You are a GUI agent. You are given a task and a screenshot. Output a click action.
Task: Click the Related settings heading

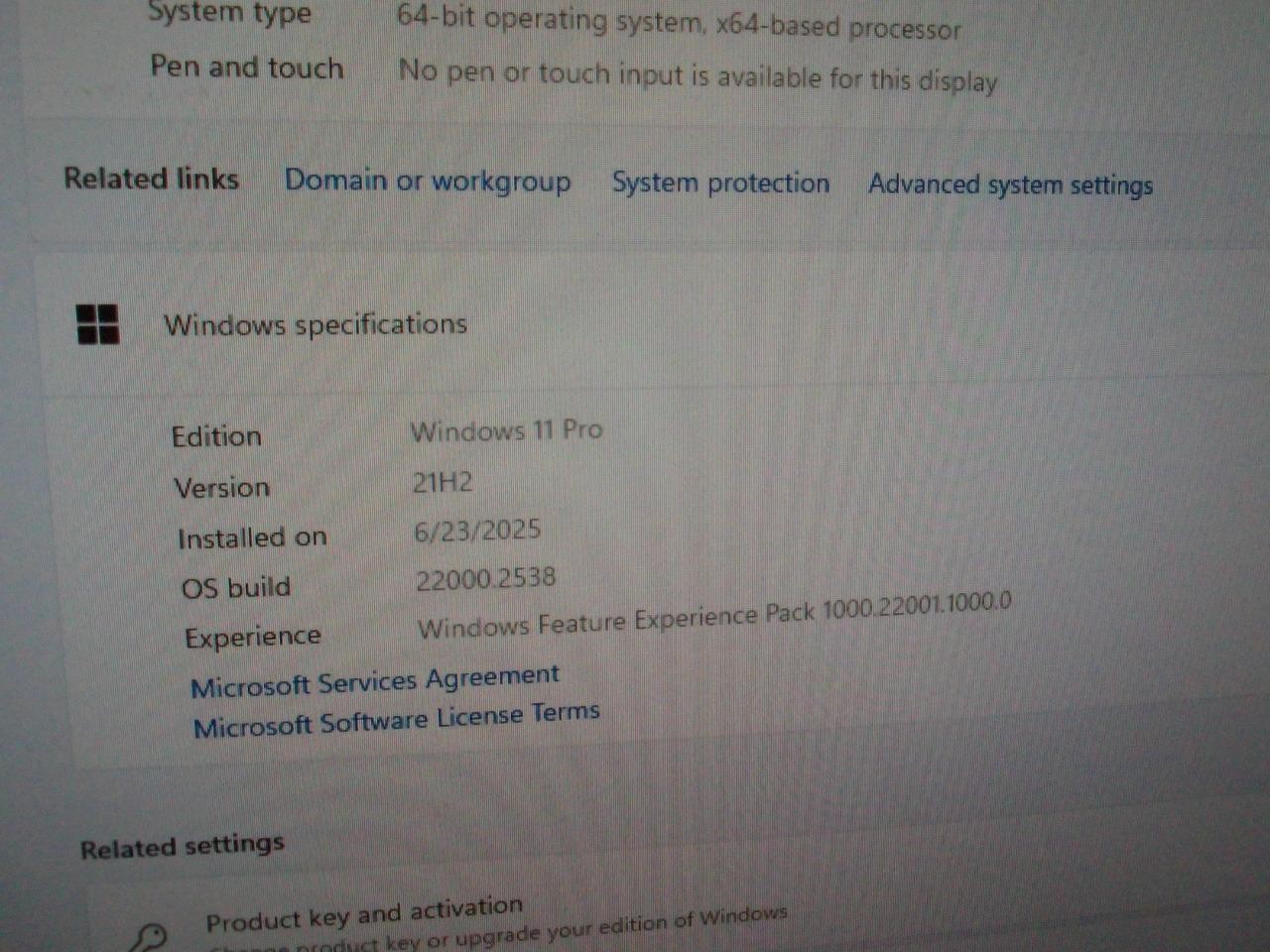pos(183,847)
